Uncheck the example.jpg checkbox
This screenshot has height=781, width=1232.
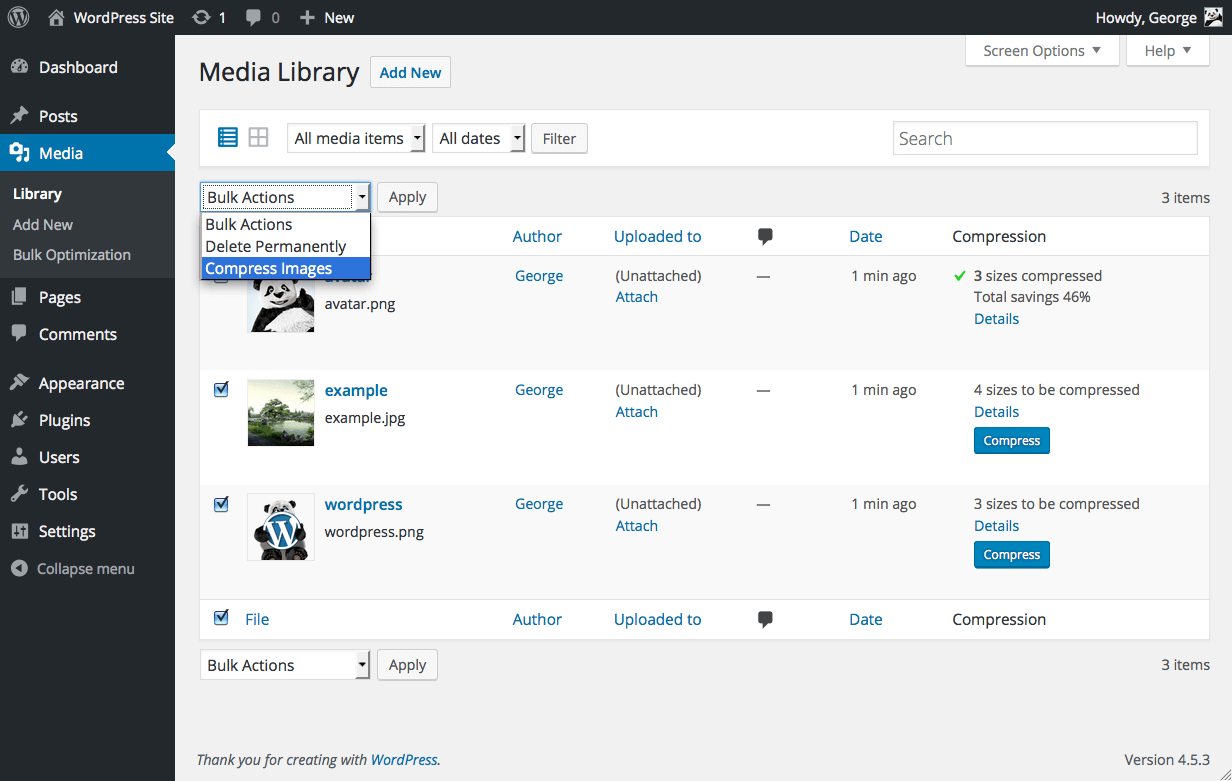click(221, 390)
